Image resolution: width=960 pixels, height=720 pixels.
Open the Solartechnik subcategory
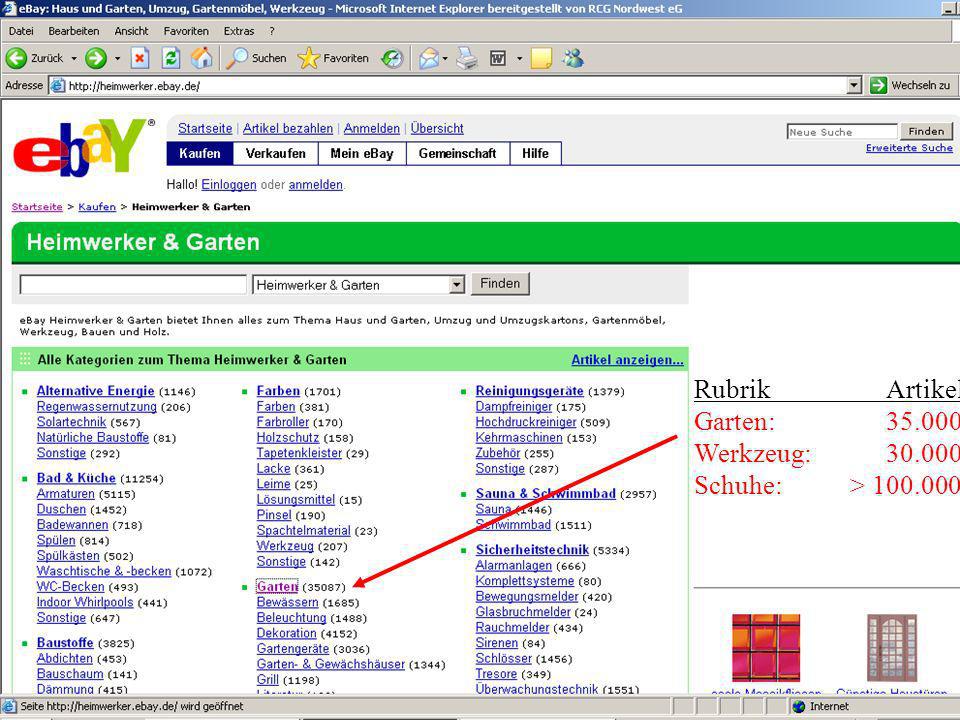click(x=71, y=422)
